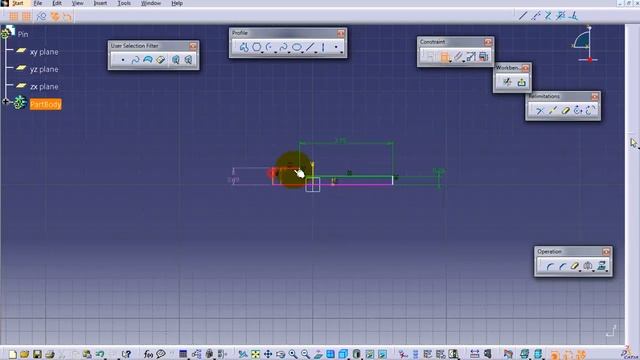Viewport: 640px width, 360px height.
Task: Open the Formula f(x) tool
Action: pos(148,354)
